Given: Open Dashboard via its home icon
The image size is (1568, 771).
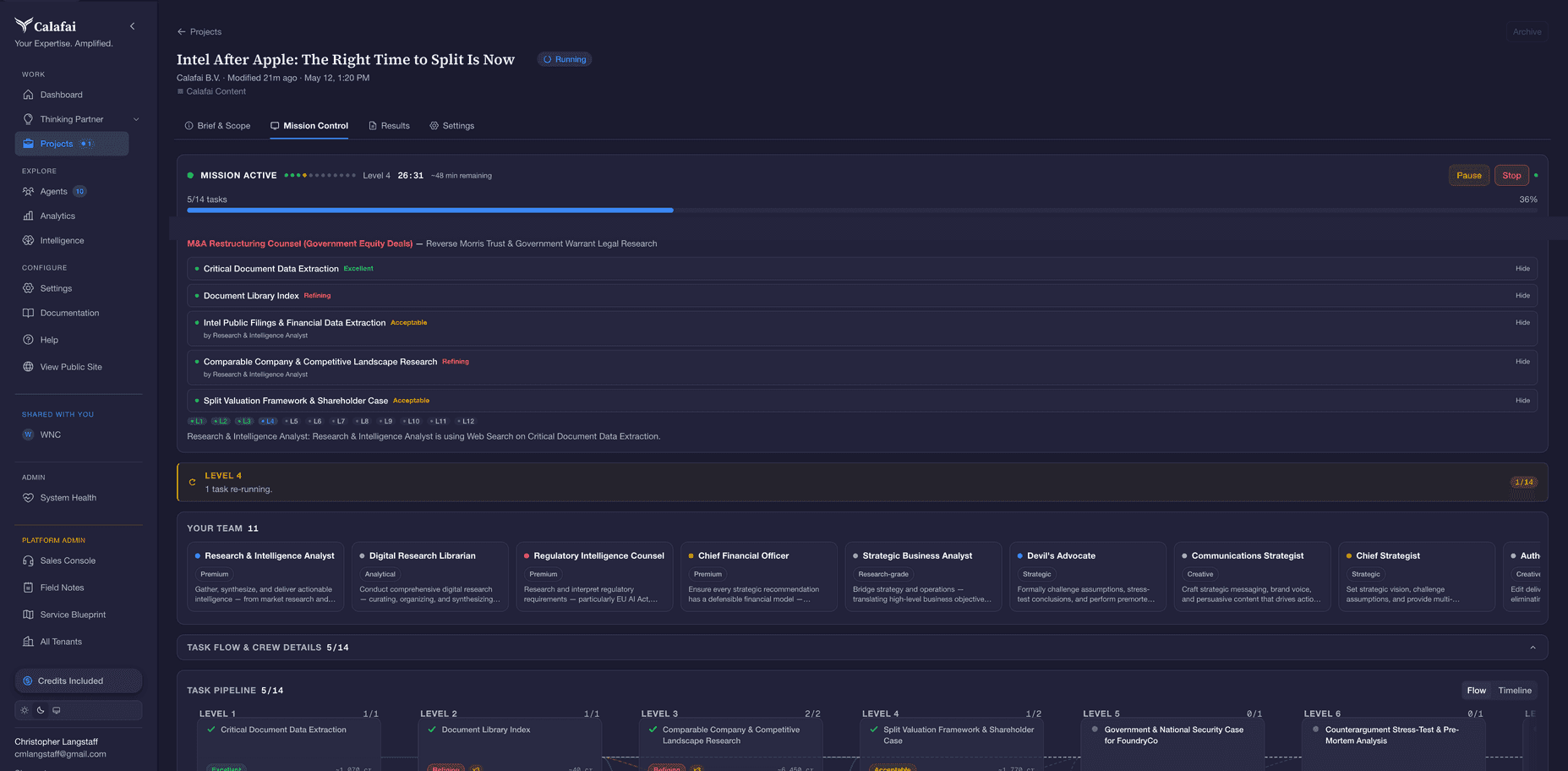Looking at the screenshot, I should point(29,95).
